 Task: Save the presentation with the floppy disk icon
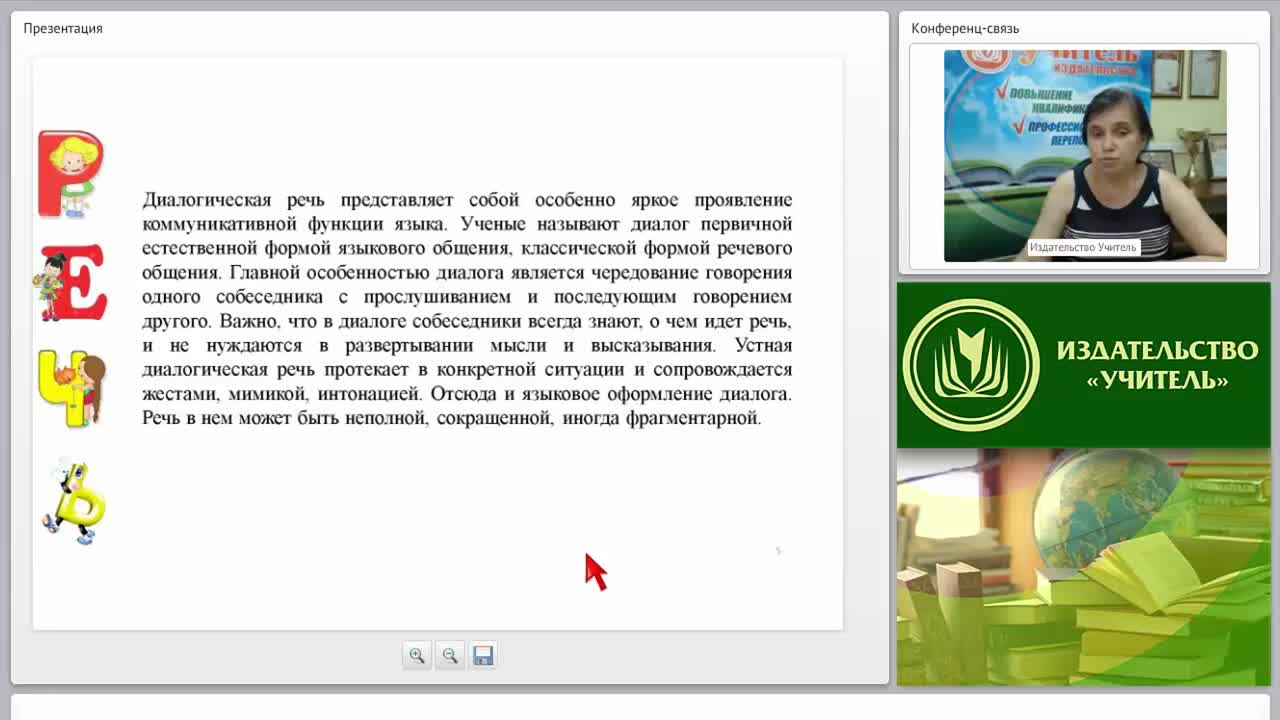tap(483, 655)
